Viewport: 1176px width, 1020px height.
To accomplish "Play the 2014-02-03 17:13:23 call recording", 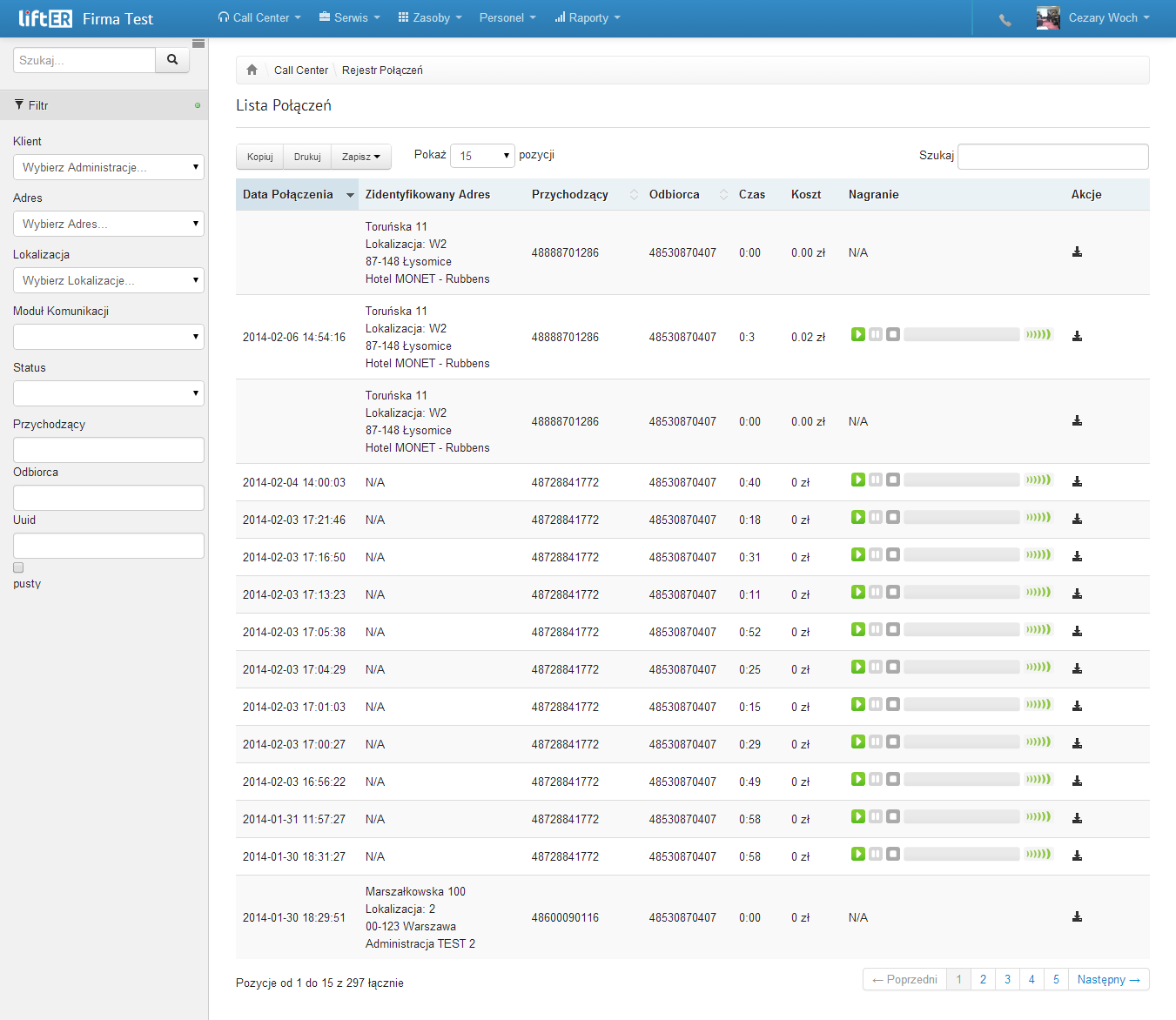I will pos(858,592).
